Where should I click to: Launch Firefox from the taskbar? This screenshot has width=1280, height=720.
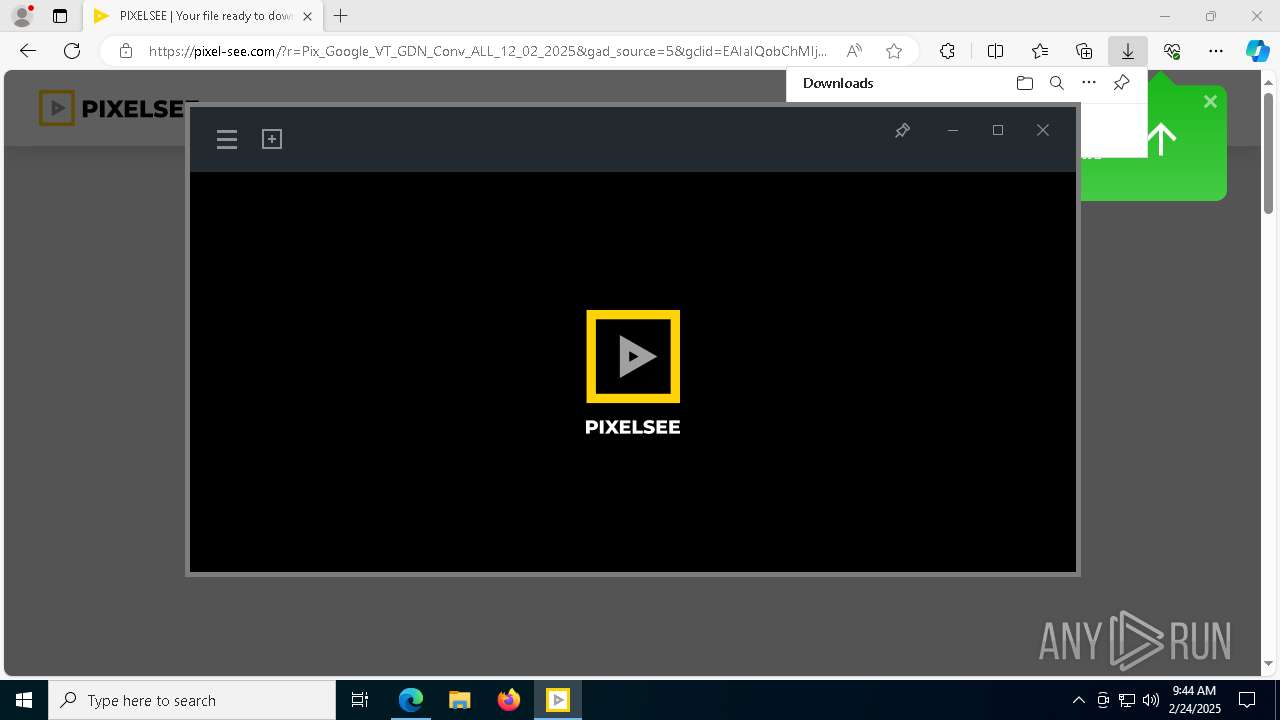point(509,700)
